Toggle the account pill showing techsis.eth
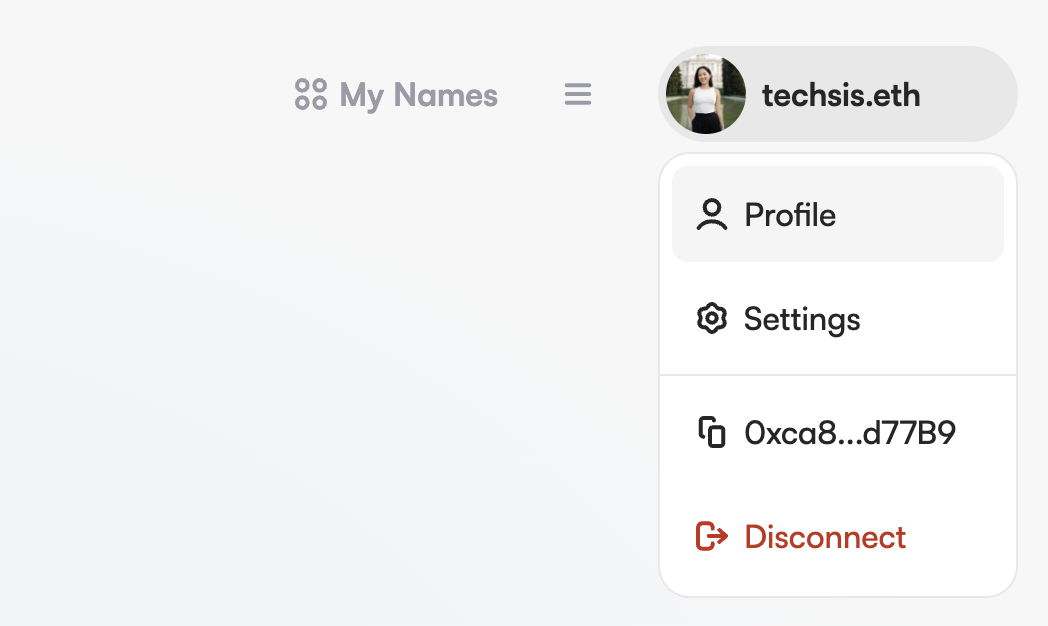This screenshot has height=626, width=1048. [x=838, y=94]
